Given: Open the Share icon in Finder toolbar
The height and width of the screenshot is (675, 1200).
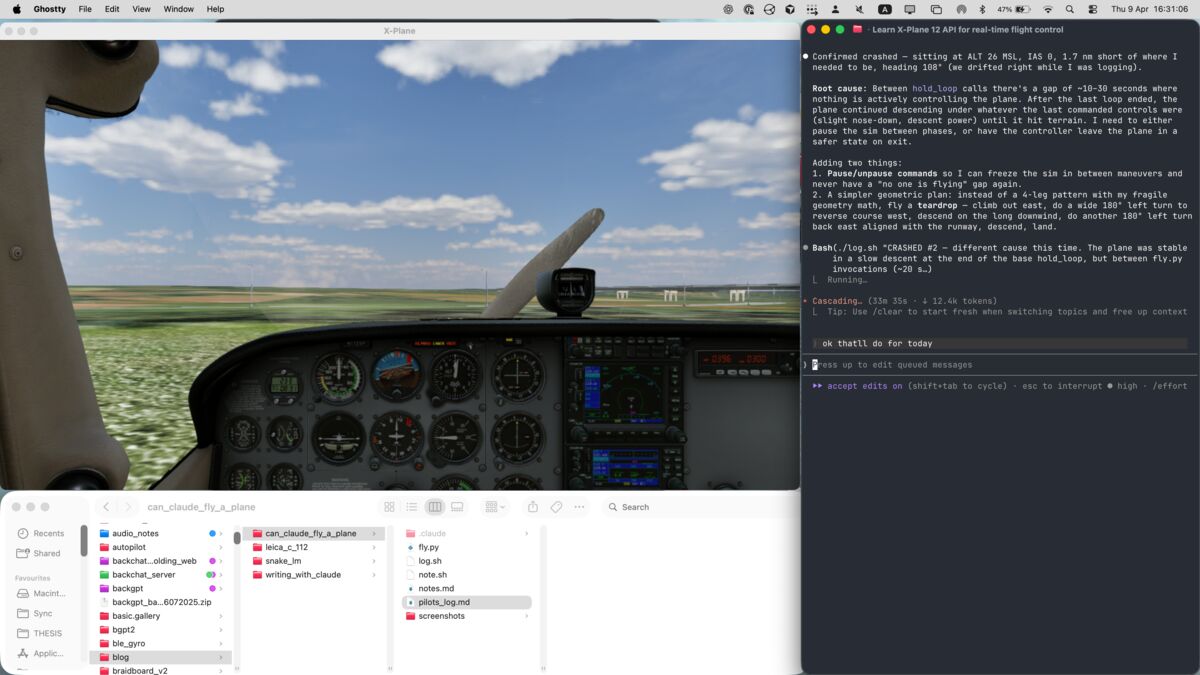Looking at the screenshot, I should (533, 507).
